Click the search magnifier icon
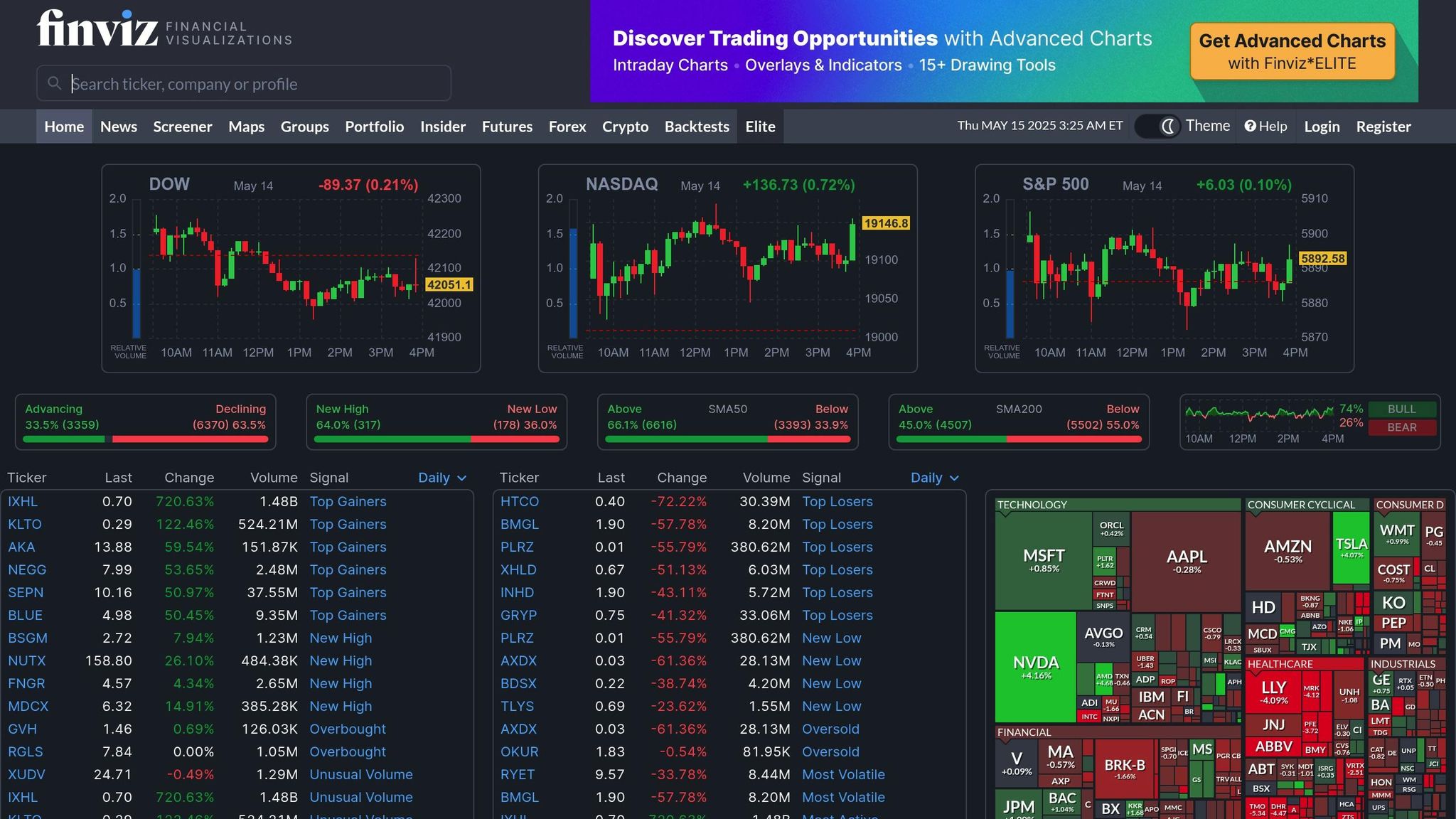1456x819 pixels. 54,83
